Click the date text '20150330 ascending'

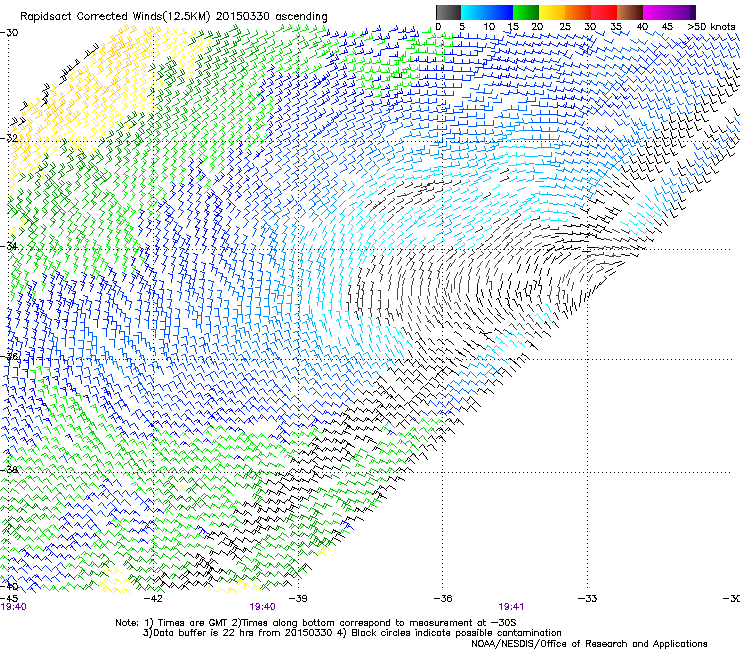pyautogui.click(x=272, y=17)
